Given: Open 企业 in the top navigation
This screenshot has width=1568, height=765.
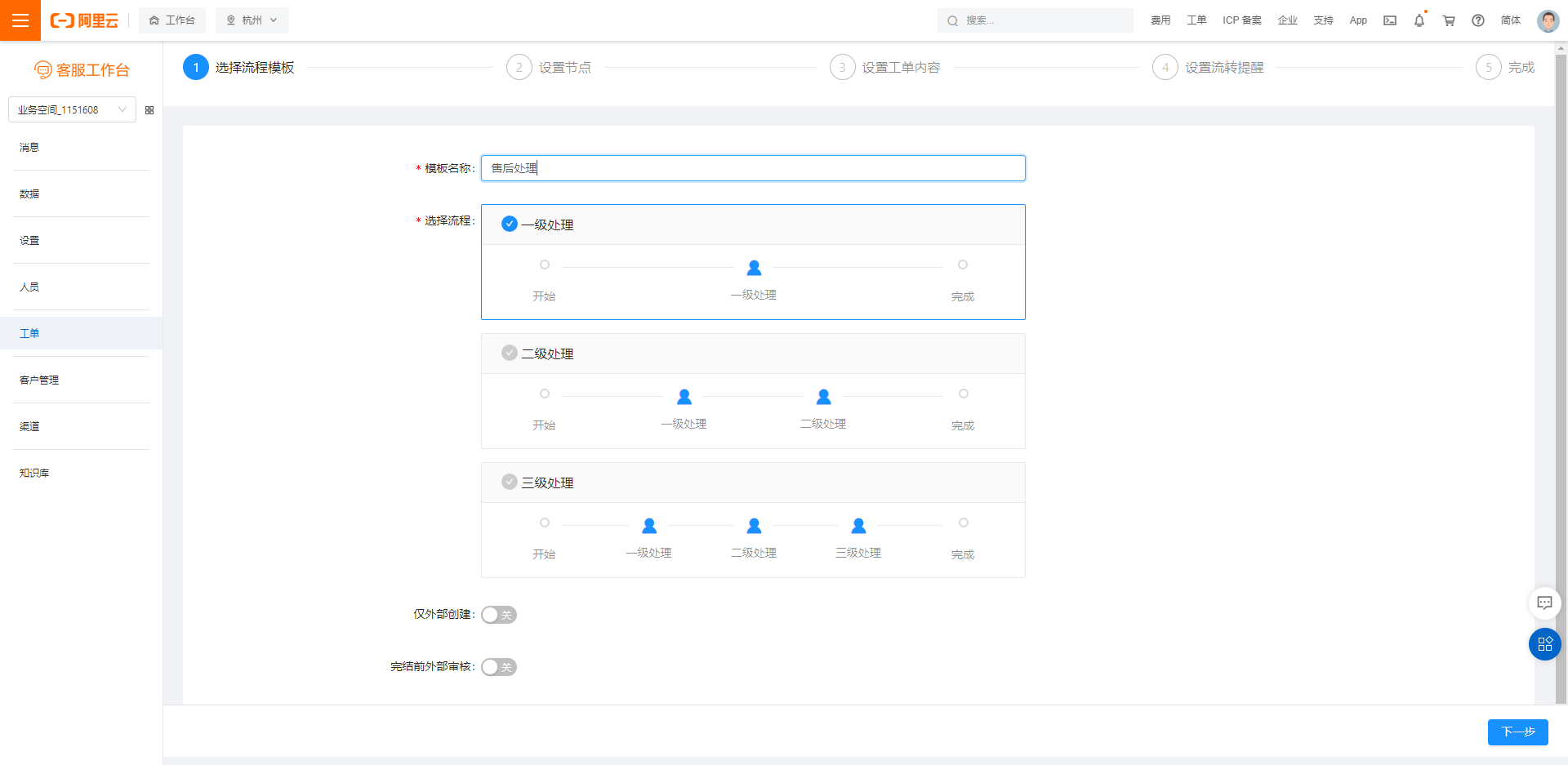Looking at the screenshot, I should pyautogui.click(x=1288, y=20).
